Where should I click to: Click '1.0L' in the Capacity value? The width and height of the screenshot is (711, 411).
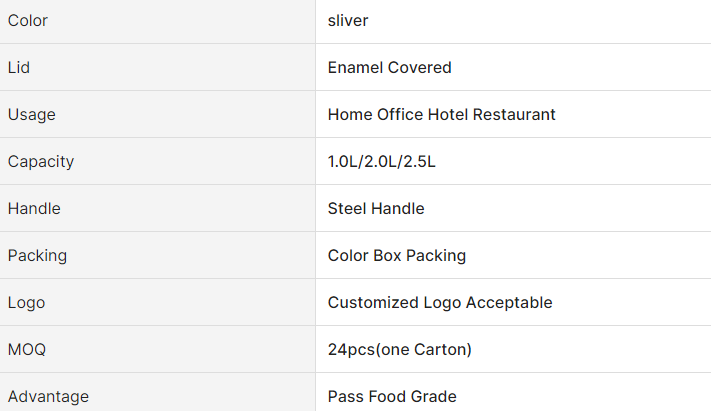click(x=344, y=162)
